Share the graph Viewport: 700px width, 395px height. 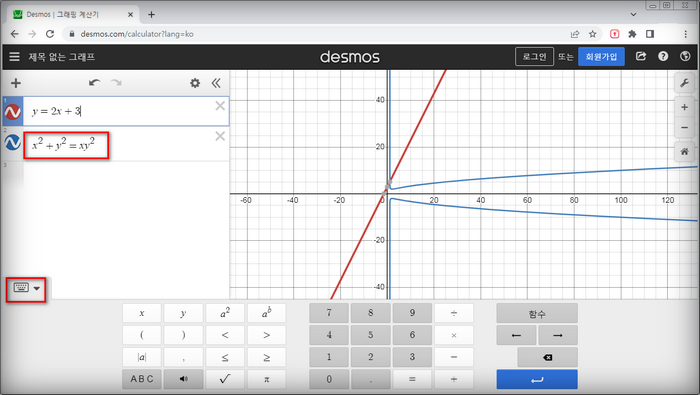pos(641,56)
